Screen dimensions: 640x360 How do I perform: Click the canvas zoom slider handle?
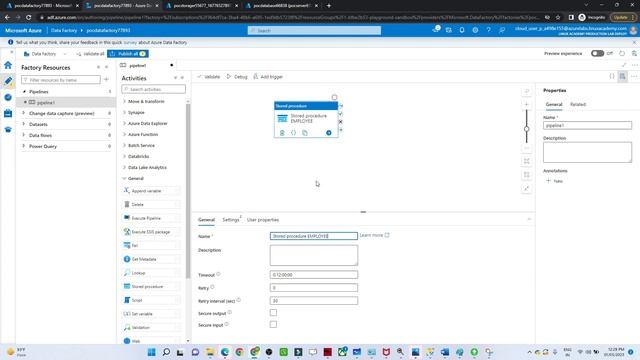coord(527,129)
